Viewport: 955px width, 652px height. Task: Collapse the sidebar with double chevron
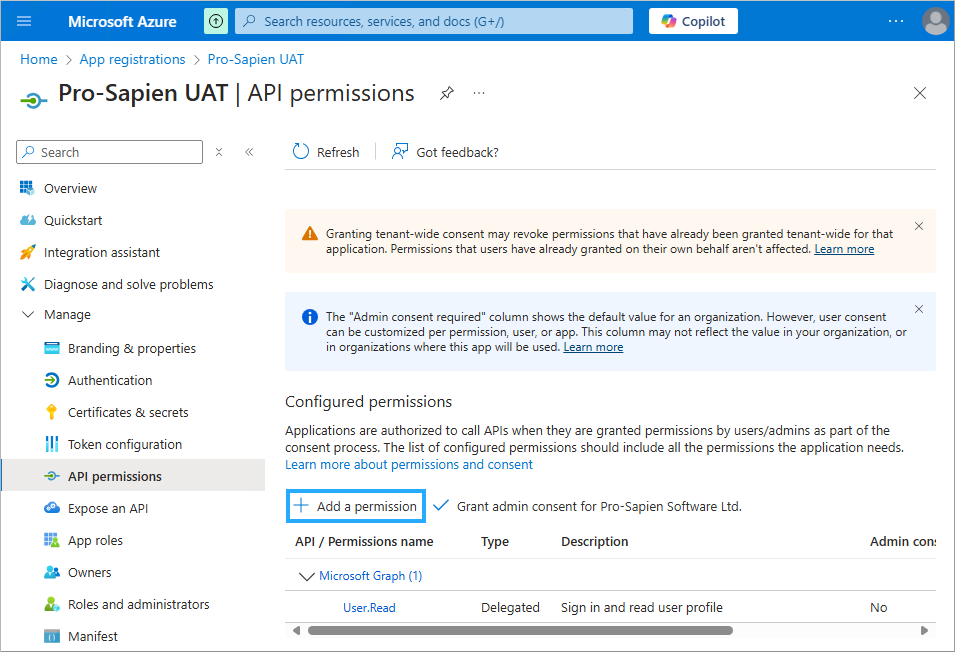pos(249,152)
